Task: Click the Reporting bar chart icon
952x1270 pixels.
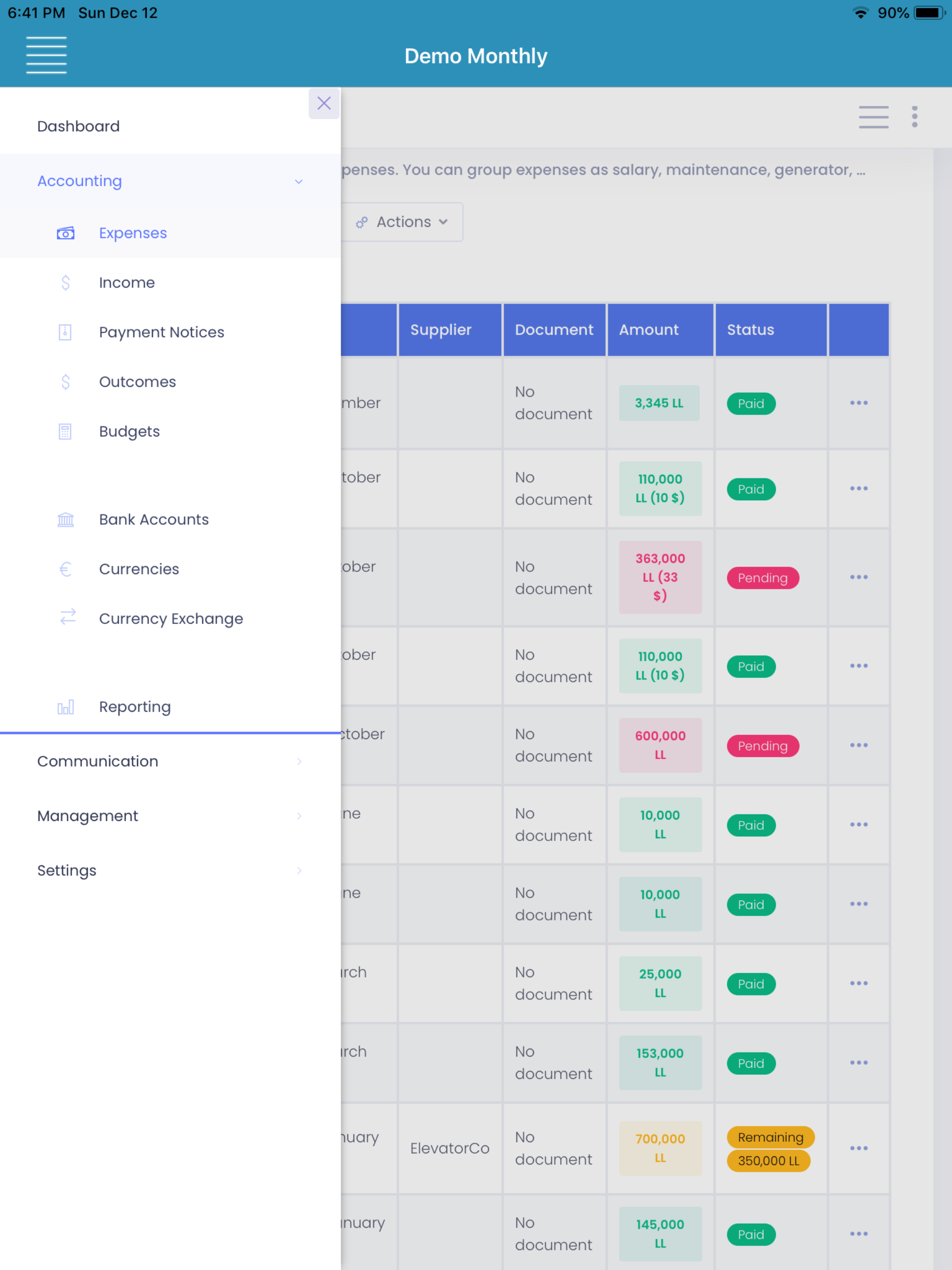Action: coord(66,707)
